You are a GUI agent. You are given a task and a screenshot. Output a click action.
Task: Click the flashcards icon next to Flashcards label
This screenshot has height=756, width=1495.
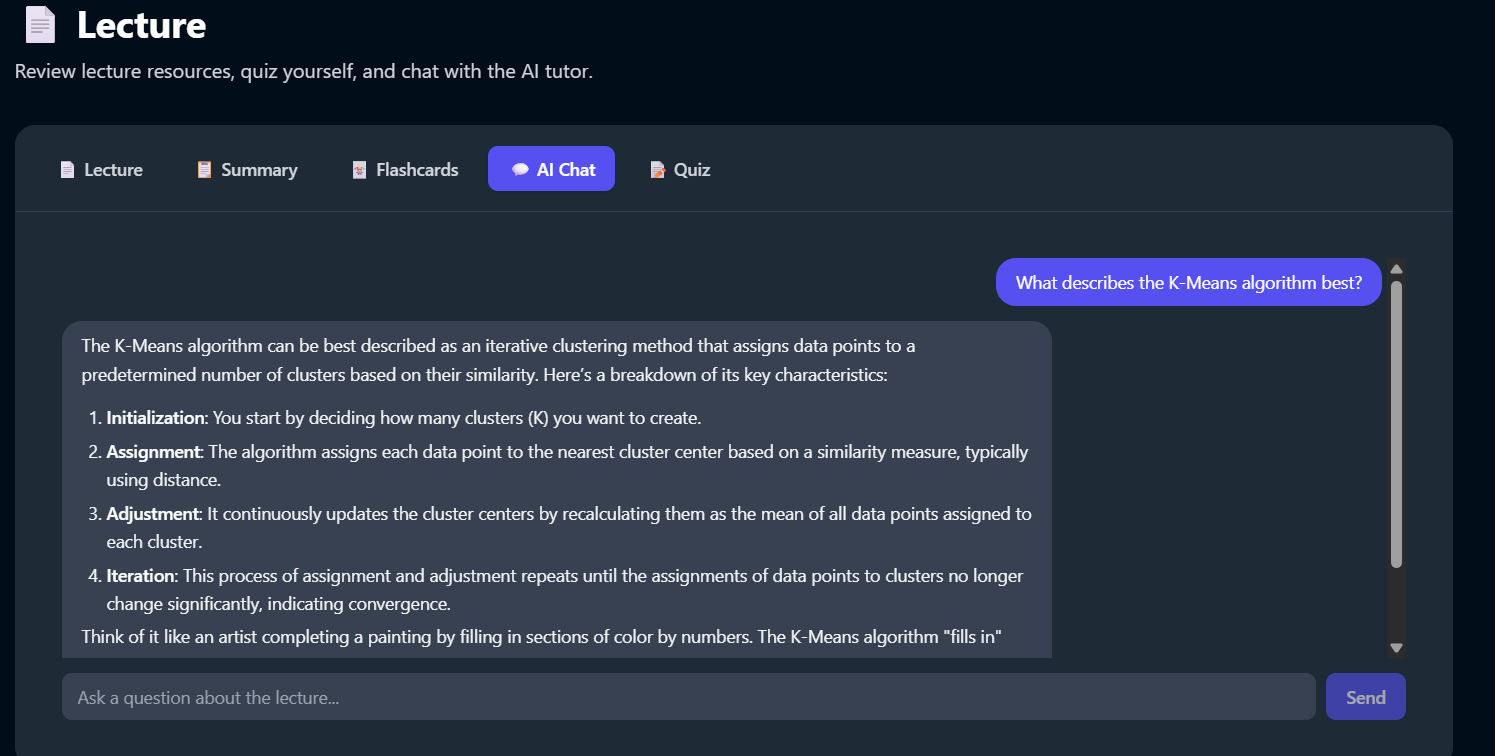click(x=359, y=169)
